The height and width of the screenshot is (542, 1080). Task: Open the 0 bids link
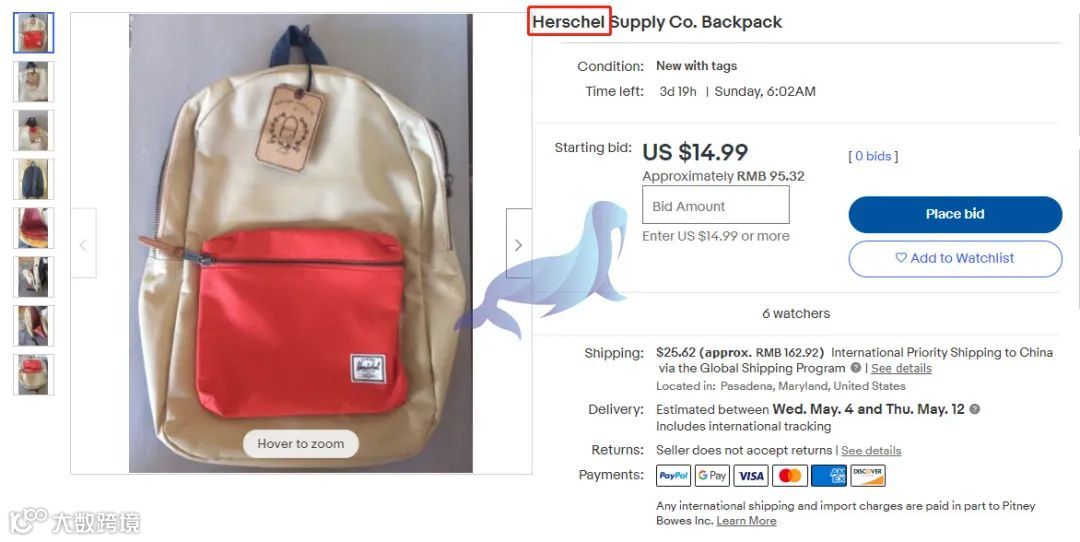[x=873, y=156]
